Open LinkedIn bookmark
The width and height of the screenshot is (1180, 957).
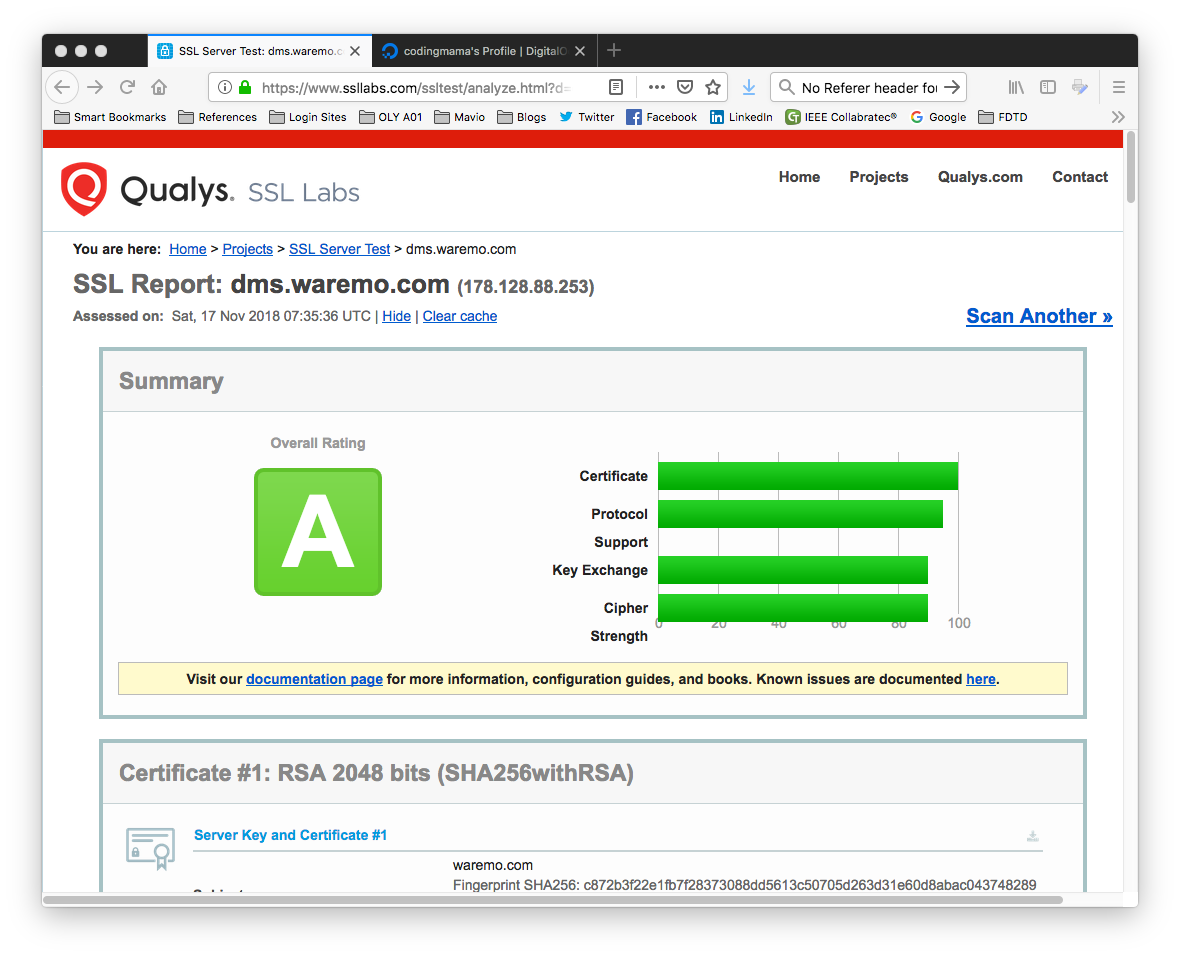pos(741,117)
